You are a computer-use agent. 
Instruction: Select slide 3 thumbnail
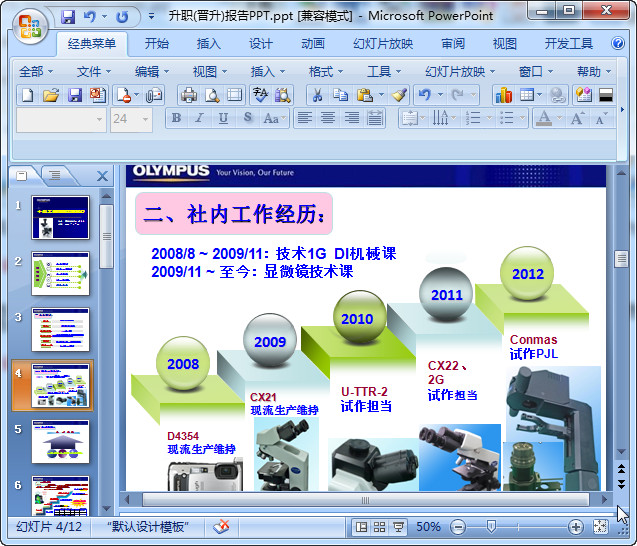(61, 329)
